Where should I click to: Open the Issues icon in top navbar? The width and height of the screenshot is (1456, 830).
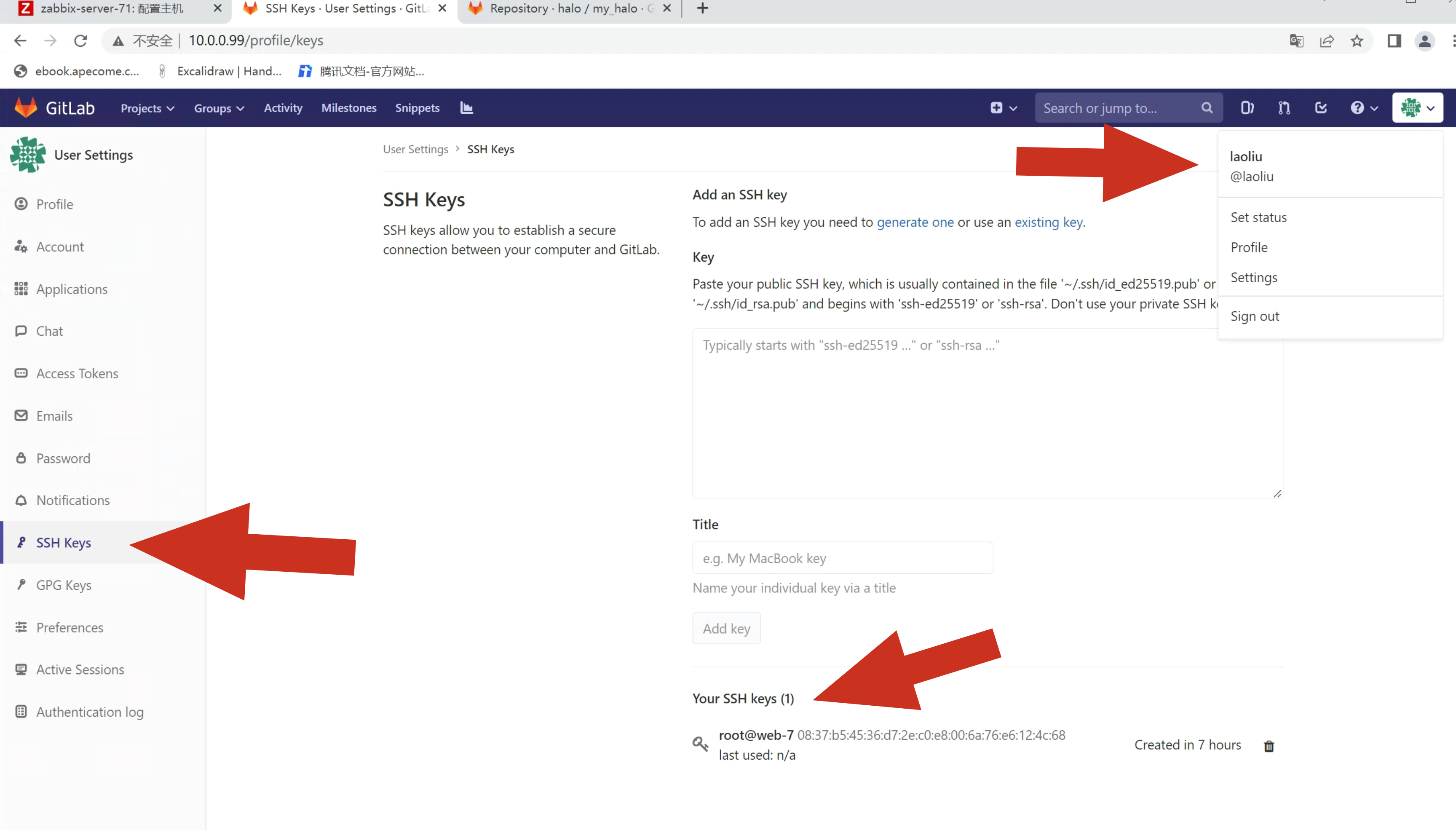[x=1247, y=108]
